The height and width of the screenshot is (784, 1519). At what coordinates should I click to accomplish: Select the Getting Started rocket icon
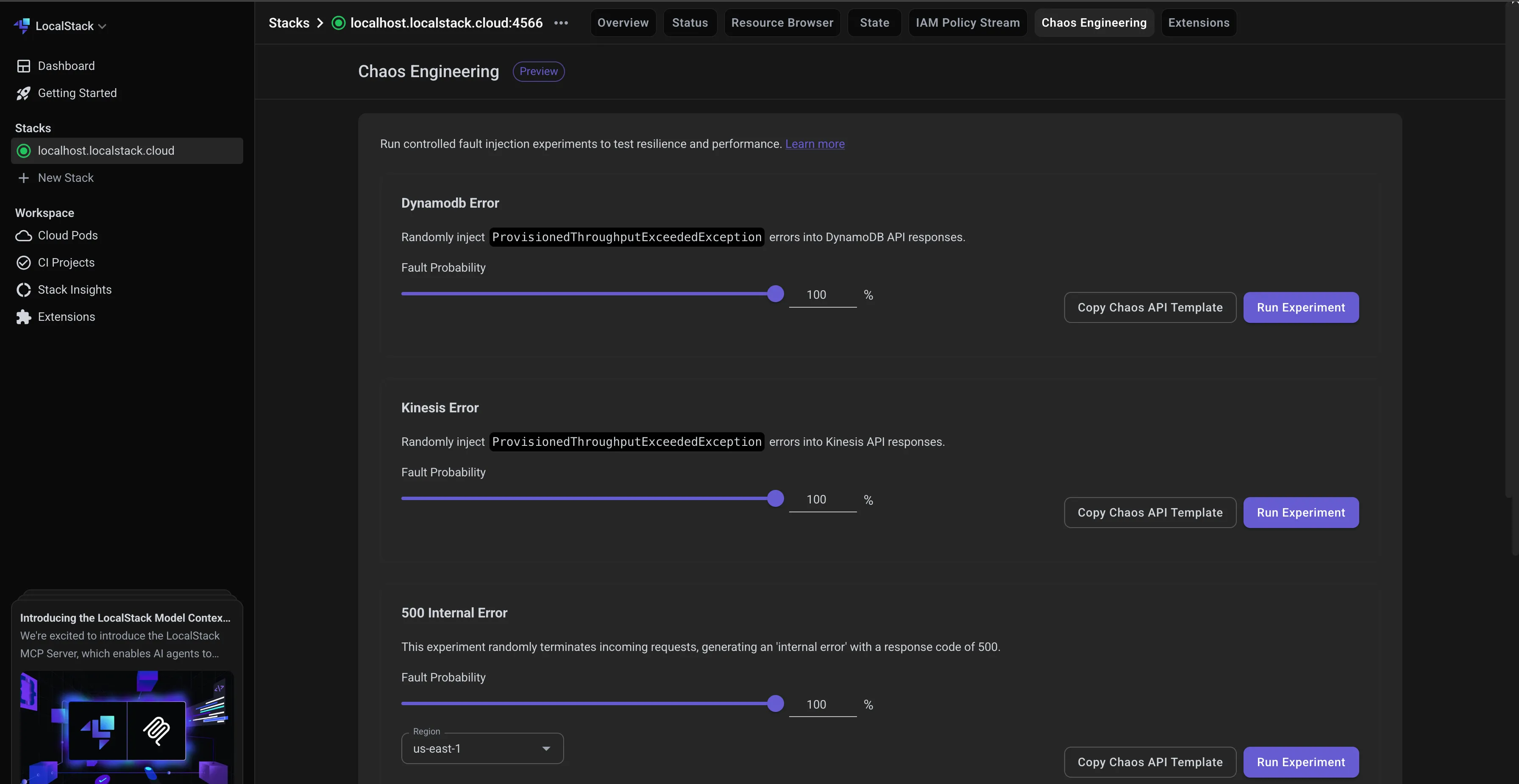[x=24, y=93]
